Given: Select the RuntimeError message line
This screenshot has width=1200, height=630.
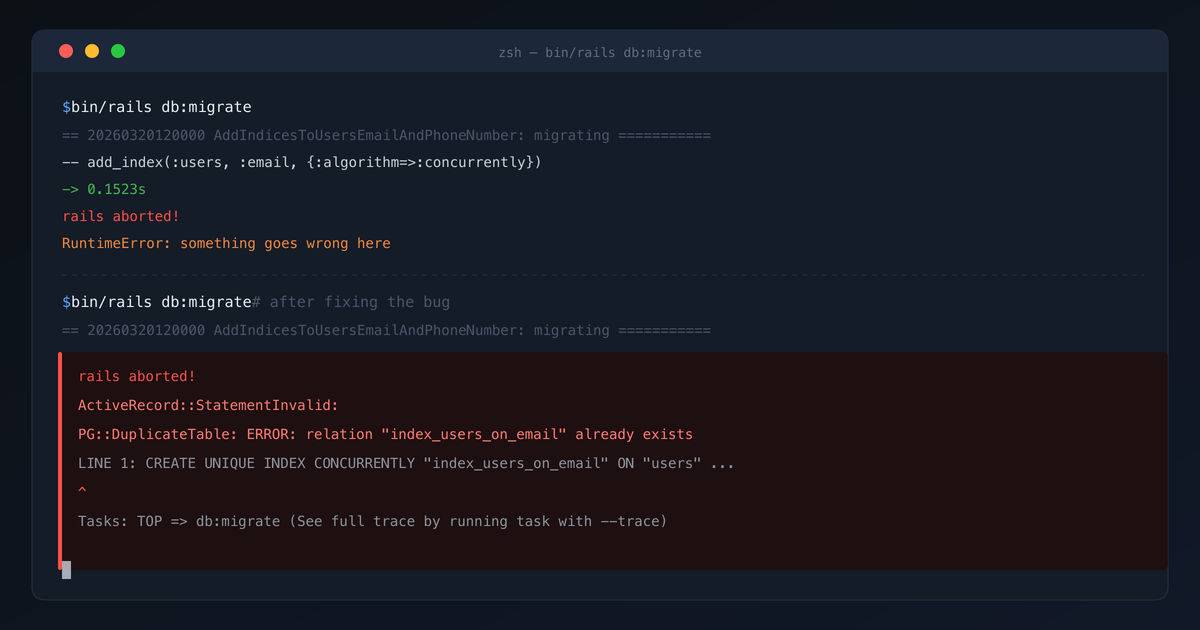Looking at the screenshot, I should pos(227,242).
